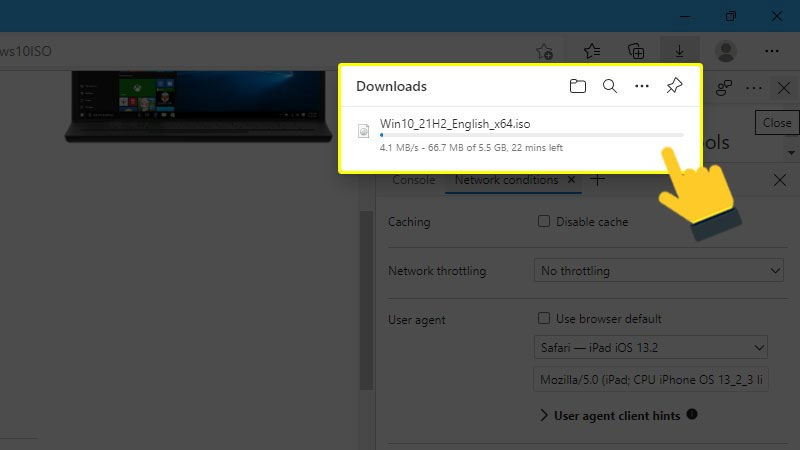This screenshot has height=450, width=800.
Task: Click the ISO download progress bar
Action: (x=532, y=135)
